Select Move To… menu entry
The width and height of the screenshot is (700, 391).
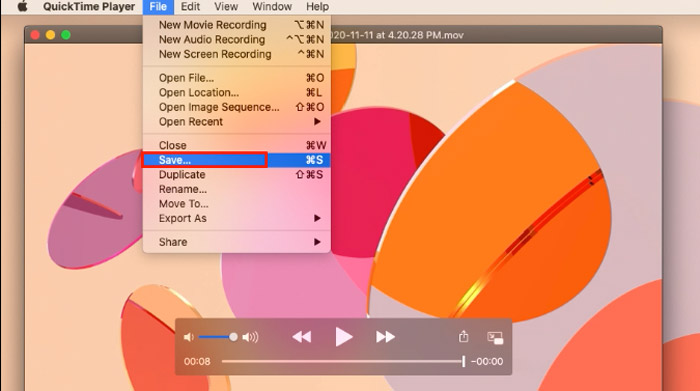coord(237,204)
